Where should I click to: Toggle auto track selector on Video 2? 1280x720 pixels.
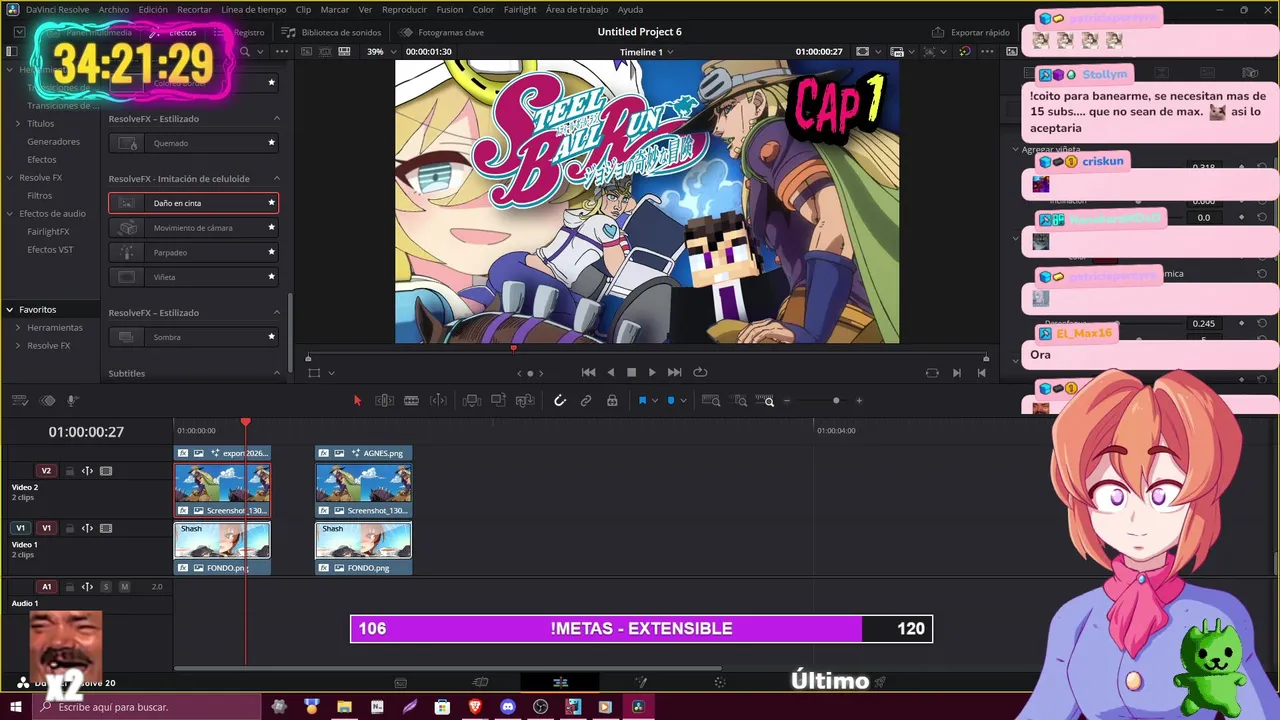[87, 471]
